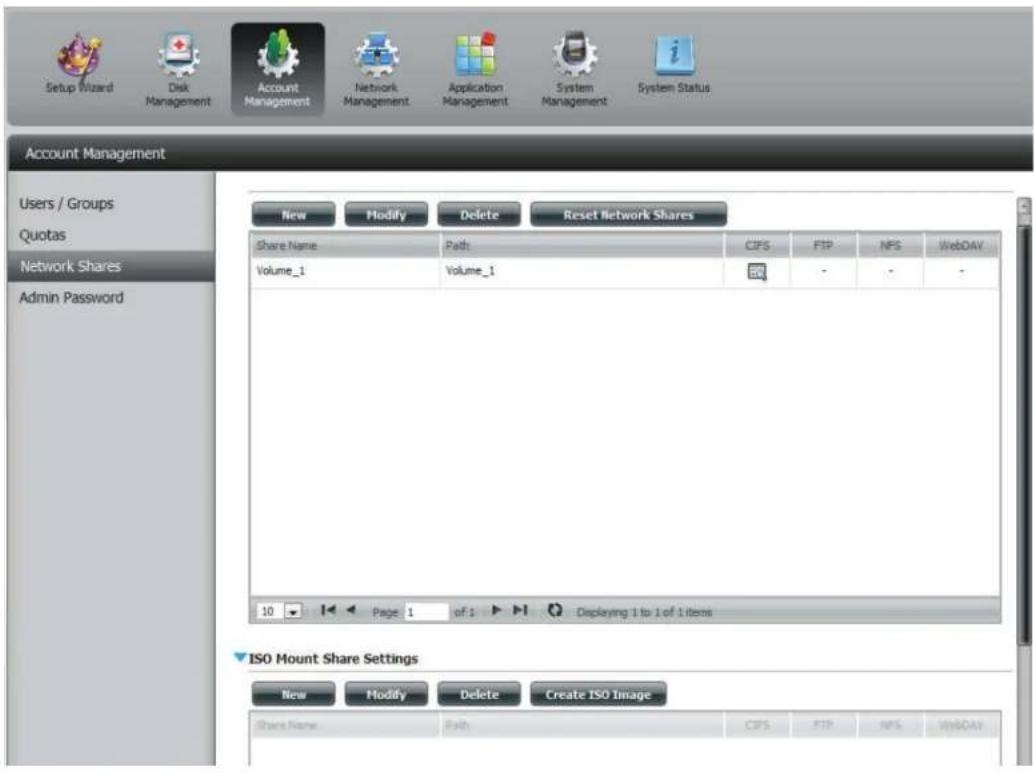1034x773 pixels.
Task: Select Network Shares in the sidebar
Action: 111,266
